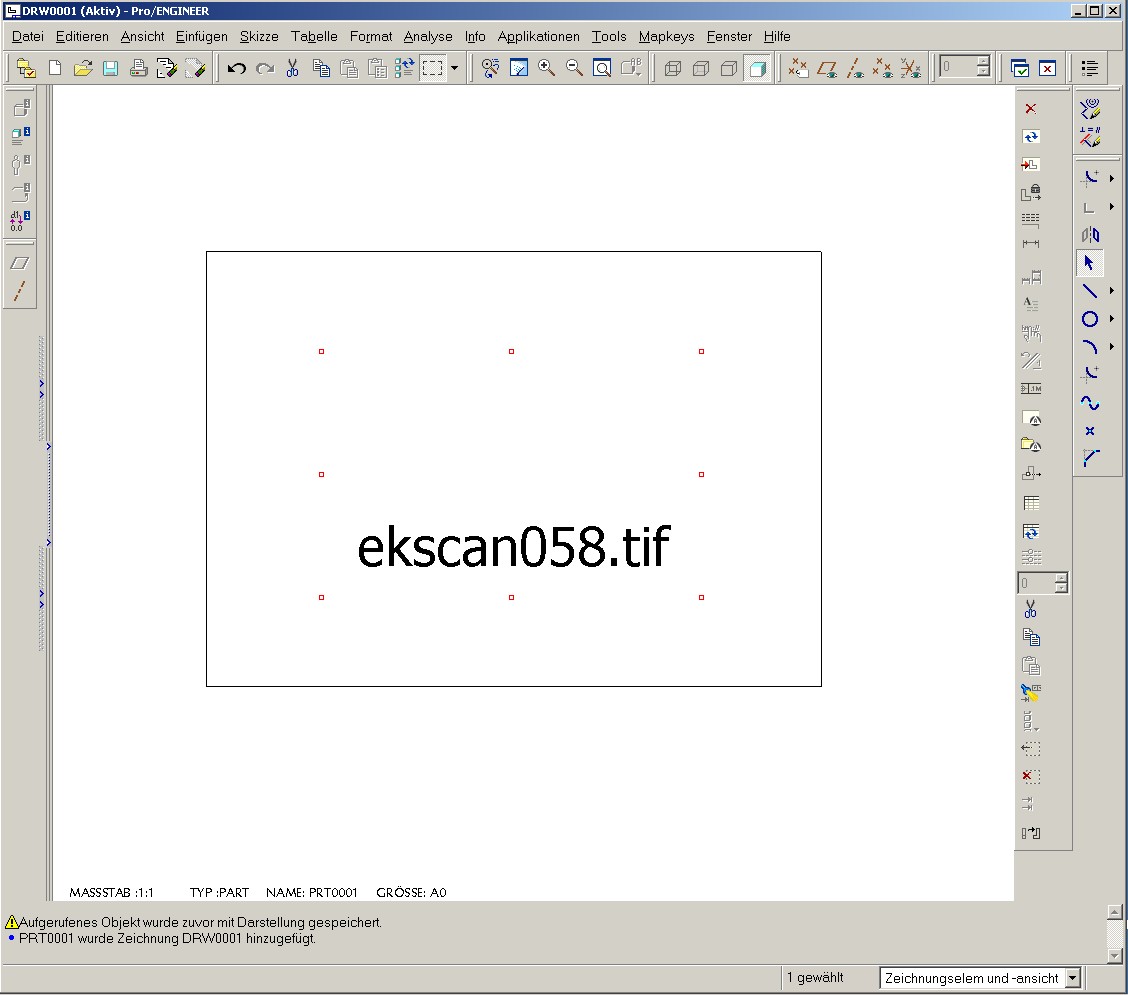Click the Insert note text icon
The width and height of the screenshot is (1128, 995).
tap(1031, 304)
